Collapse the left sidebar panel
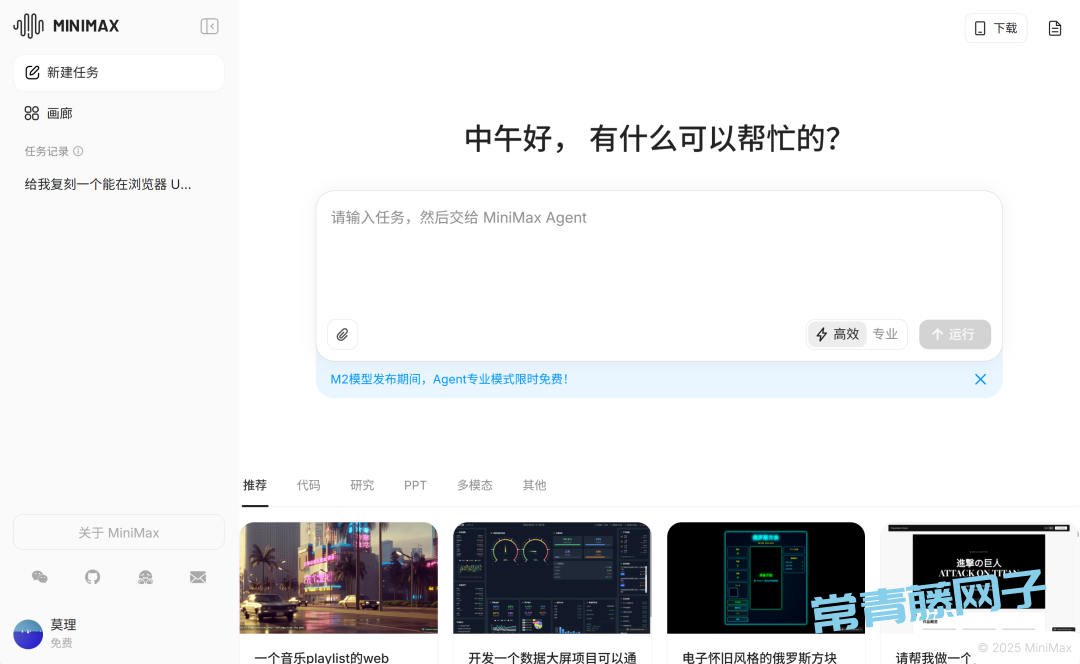Screen dimensions: 1080x664 click(209, 27)
